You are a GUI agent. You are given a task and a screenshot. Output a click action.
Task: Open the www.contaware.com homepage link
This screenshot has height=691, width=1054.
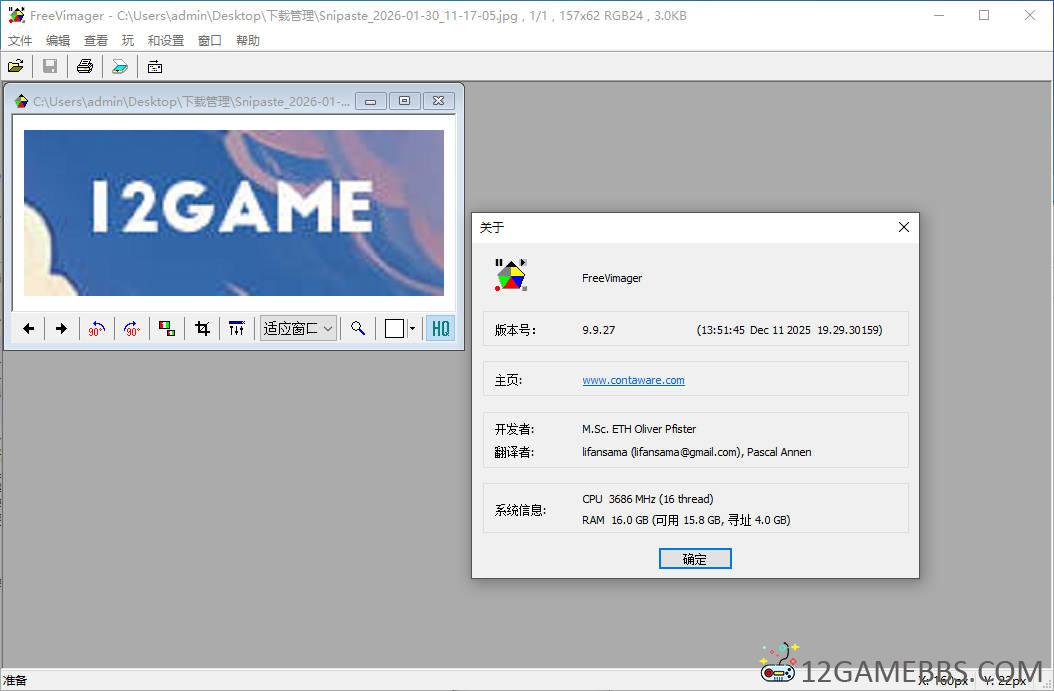tap(633, 380)
